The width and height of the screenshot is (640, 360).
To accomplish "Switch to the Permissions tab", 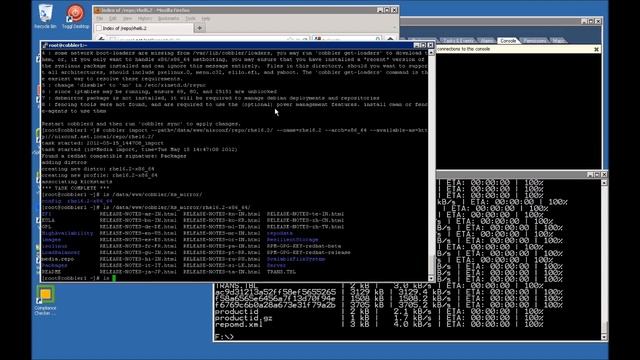I will [x=534, y=41].
